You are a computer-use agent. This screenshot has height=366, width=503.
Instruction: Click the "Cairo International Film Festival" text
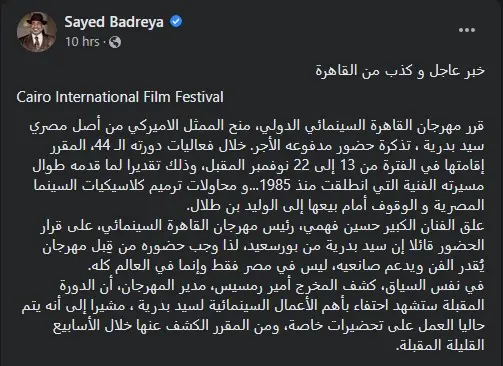coord(120,97)
